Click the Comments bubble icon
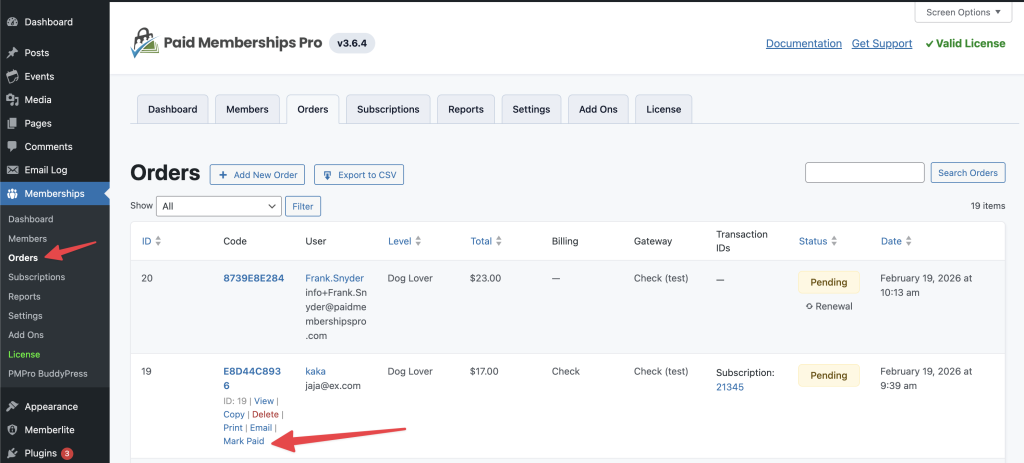 point(12,147)
